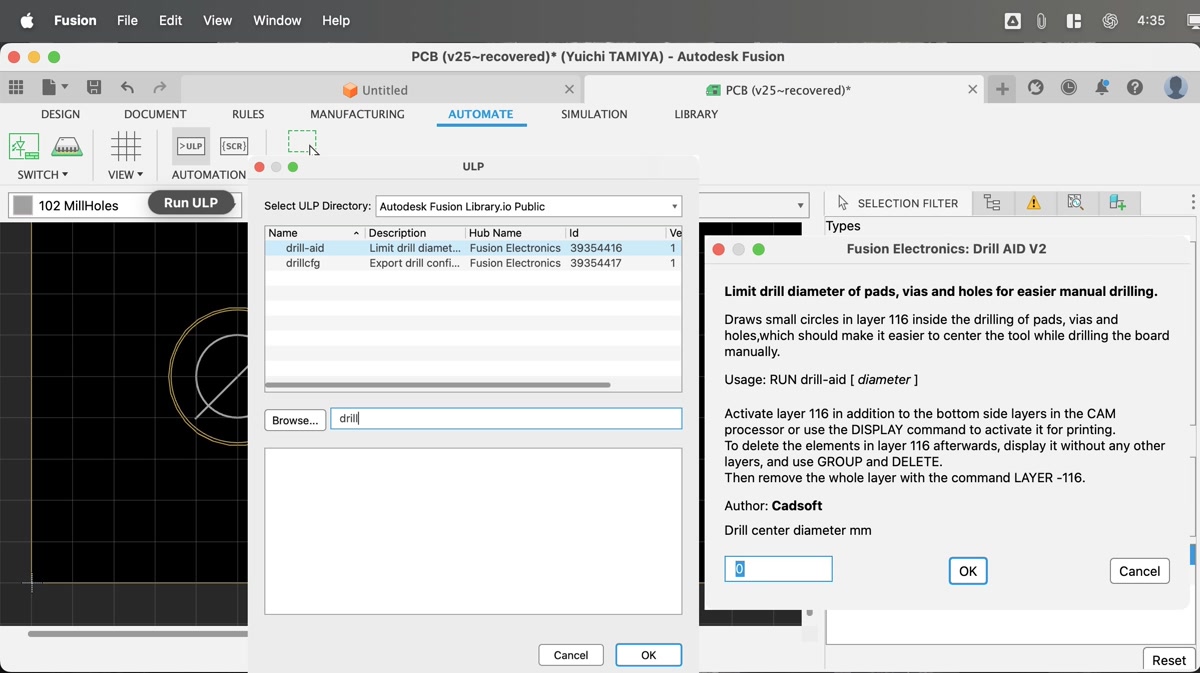This screenshot has height=673, width=1200.
Task: Open the notifications bell icon
Action: (1102, 88)
